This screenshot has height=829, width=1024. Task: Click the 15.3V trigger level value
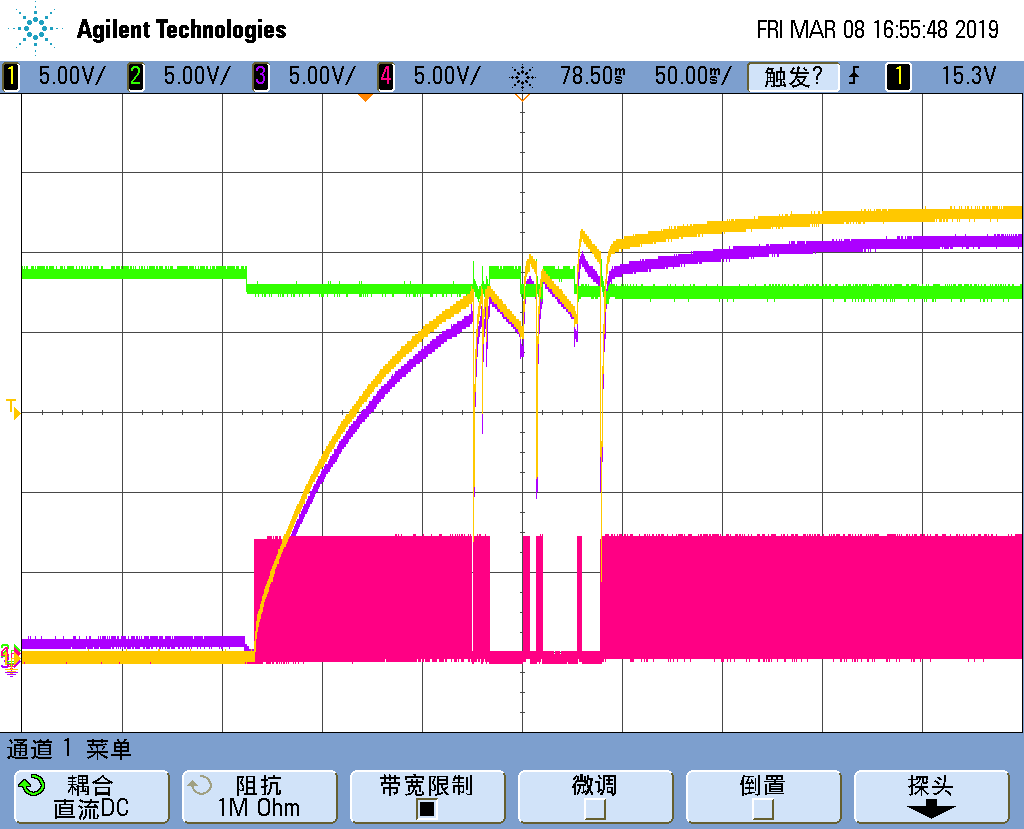[968, 76]
